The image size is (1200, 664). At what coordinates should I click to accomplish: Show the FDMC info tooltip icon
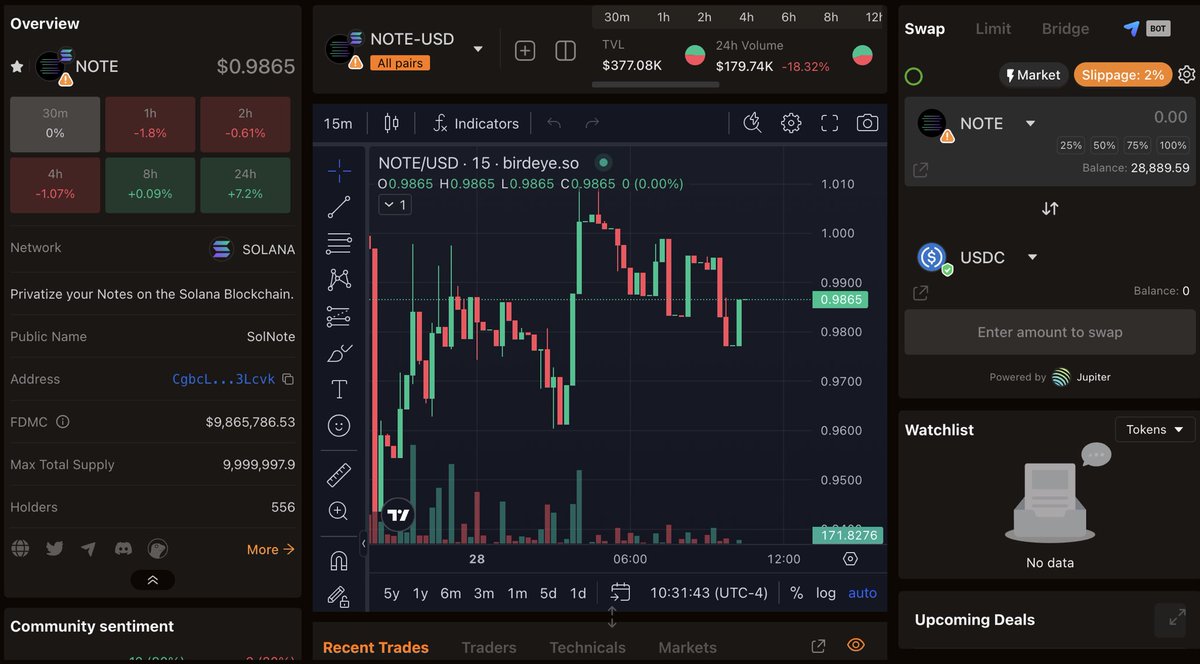coord(63,422)
